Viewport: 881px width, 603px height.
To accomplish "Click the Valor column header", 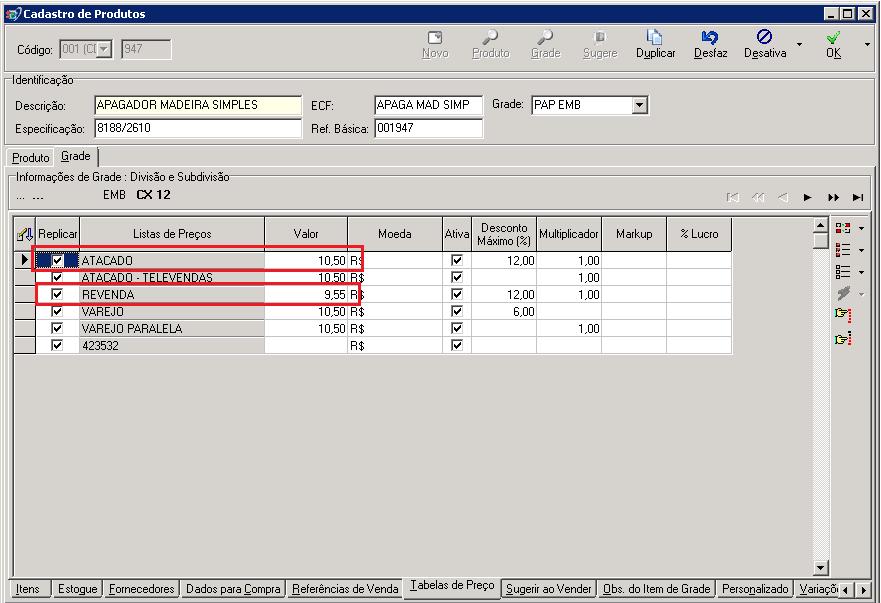I will point(306,234).
